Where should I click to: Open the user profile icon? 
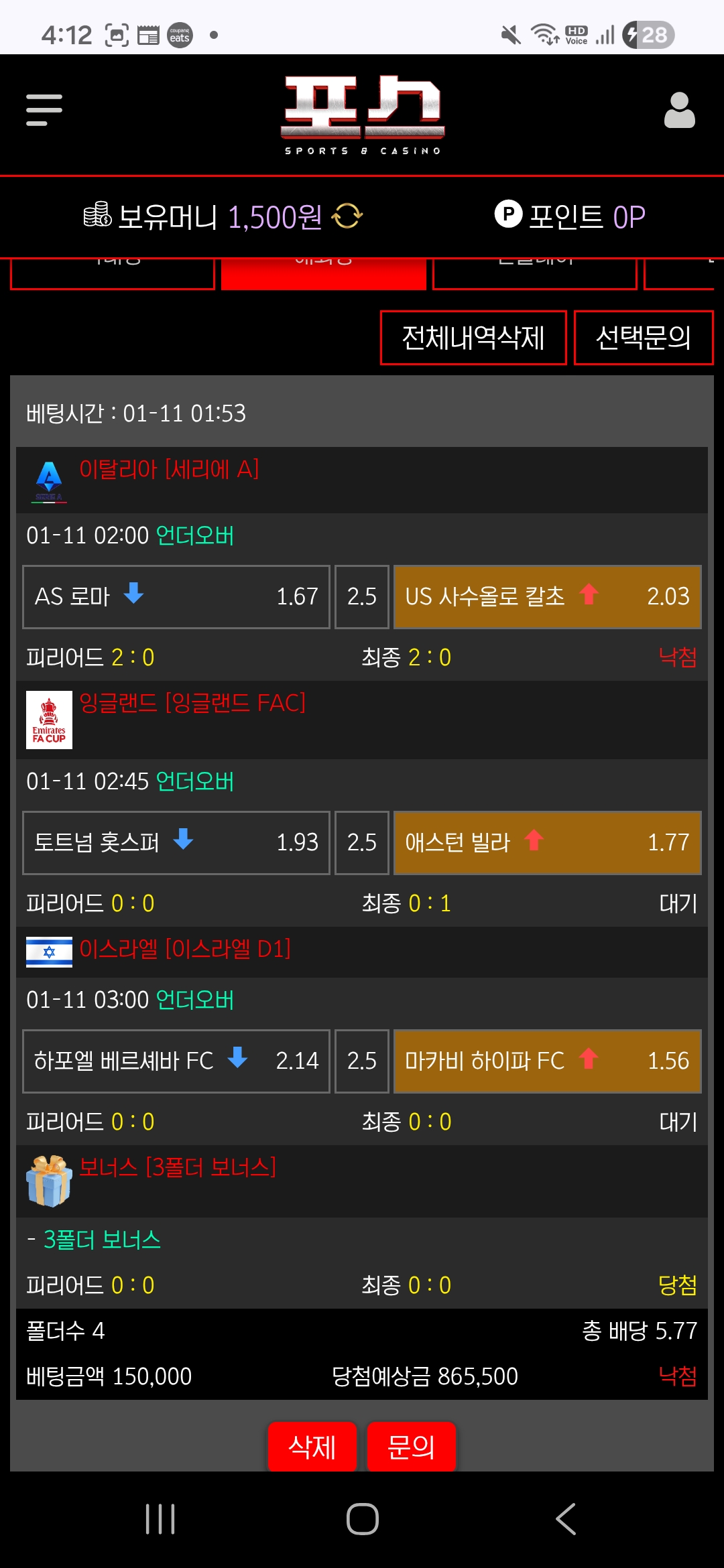pyautogui.click(x=679, y=110)
